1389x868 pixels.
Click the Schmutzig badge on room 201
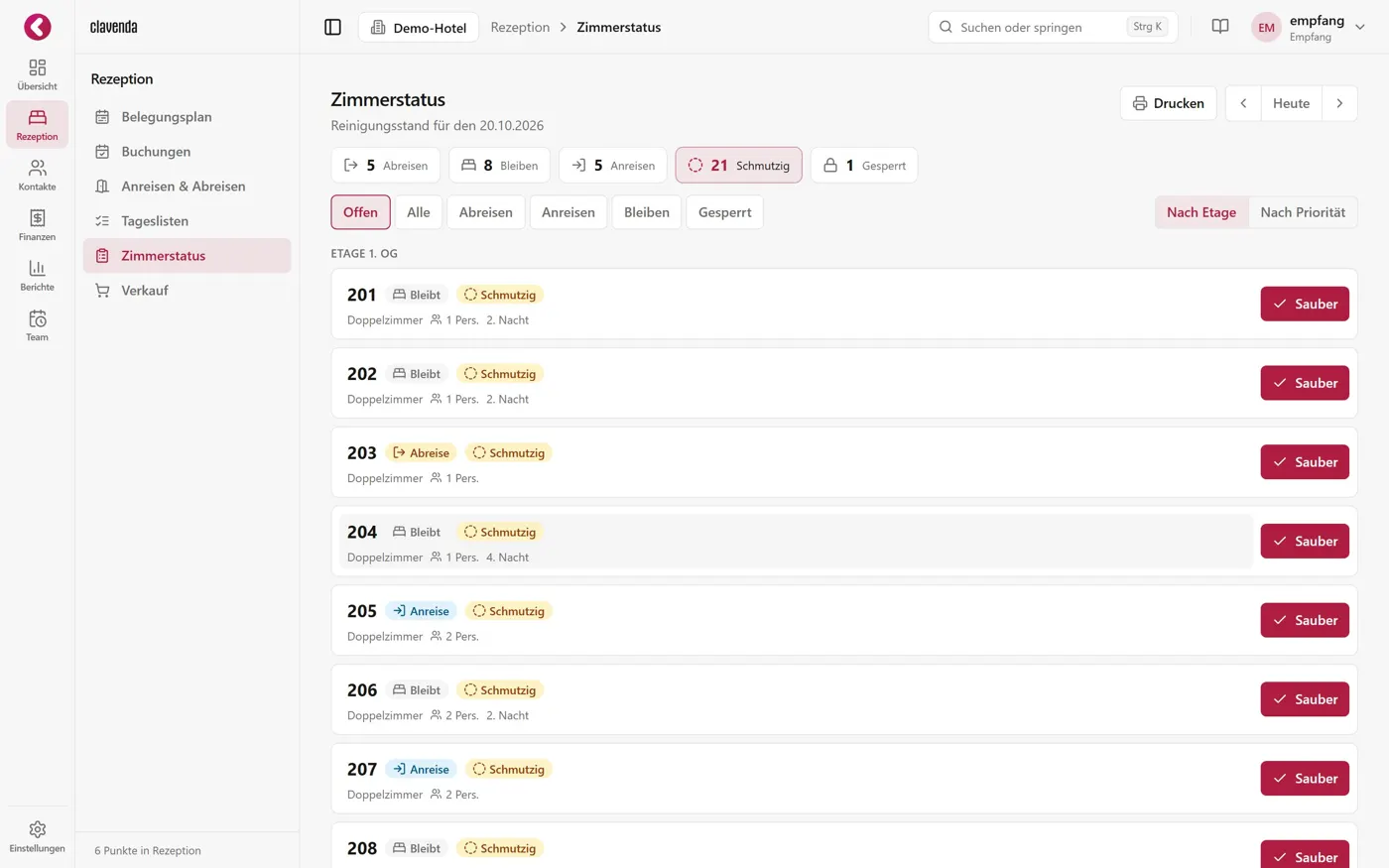pos(499,295)
